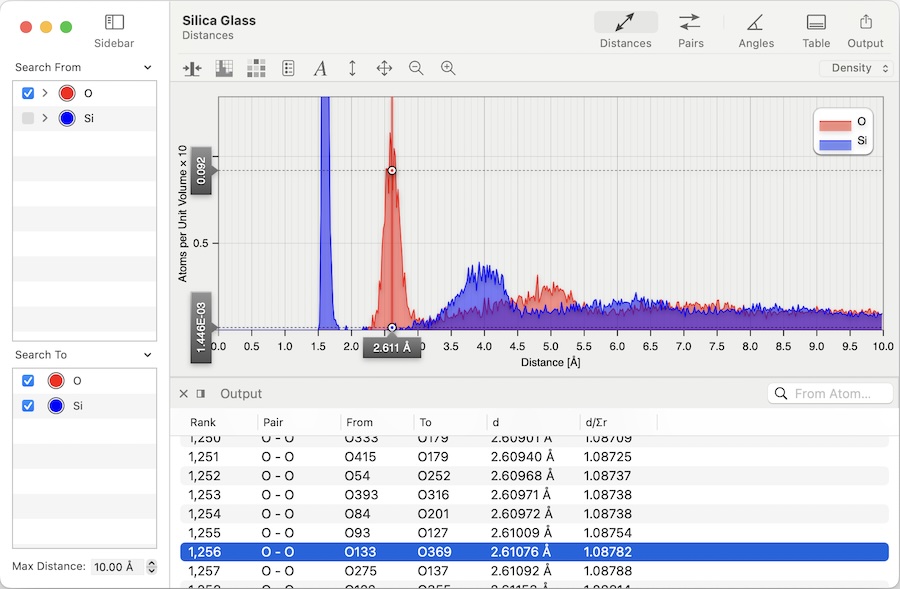Select the four-way move arrows tool
Viewport: 900px width, 589px height.
coord(384,68)
